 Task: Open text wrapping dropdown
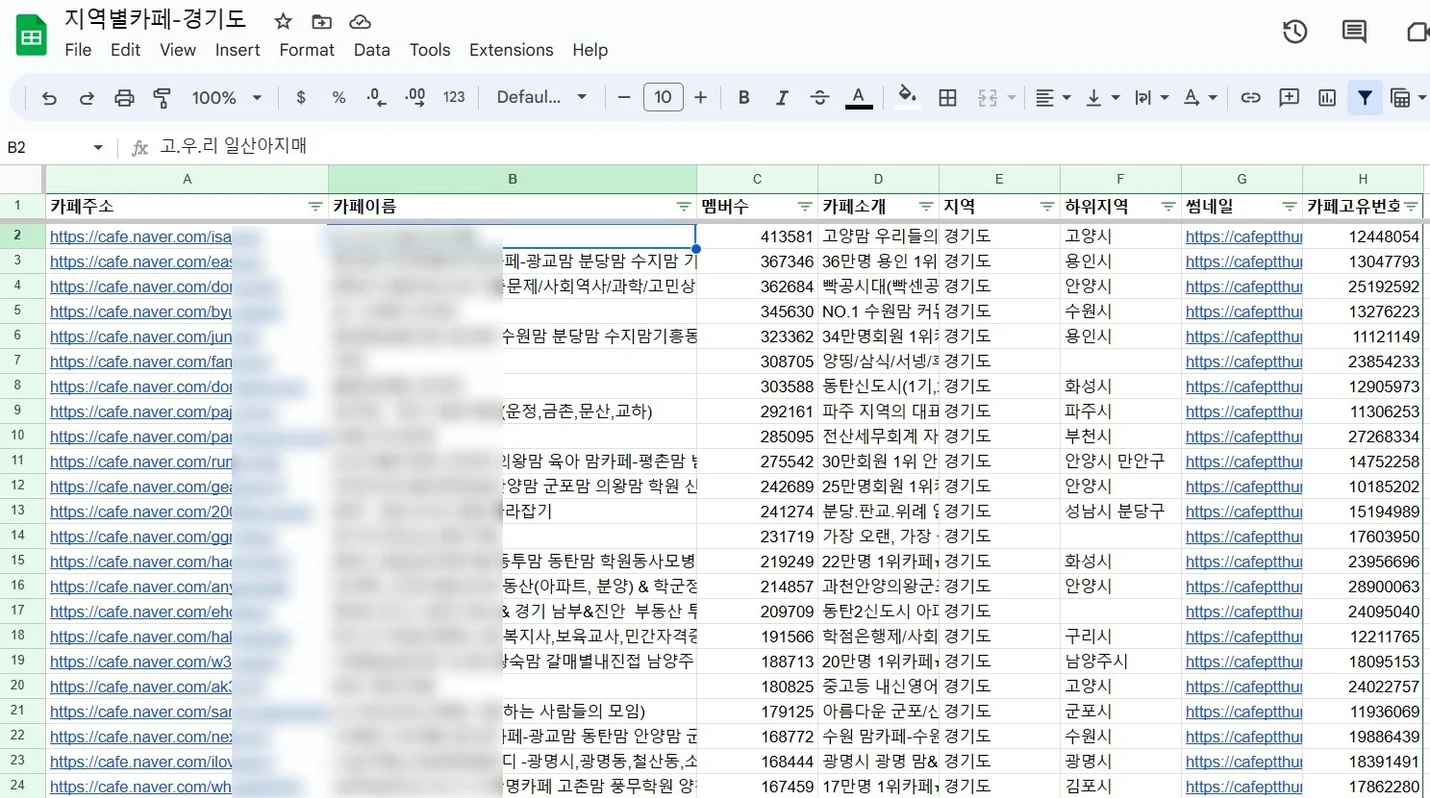click(x=1151, y=98)
